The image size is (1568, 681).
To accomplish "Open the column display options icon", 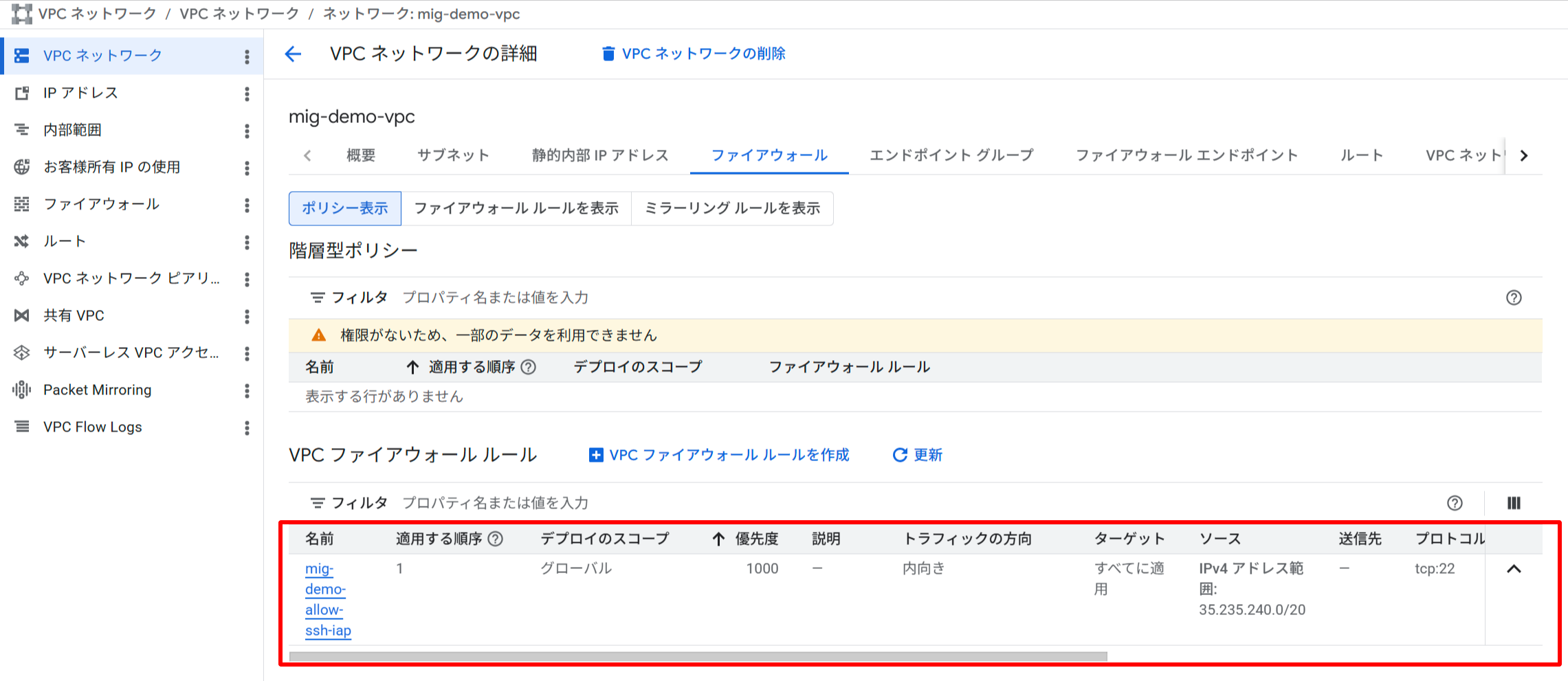I will tap(1514, 503).
